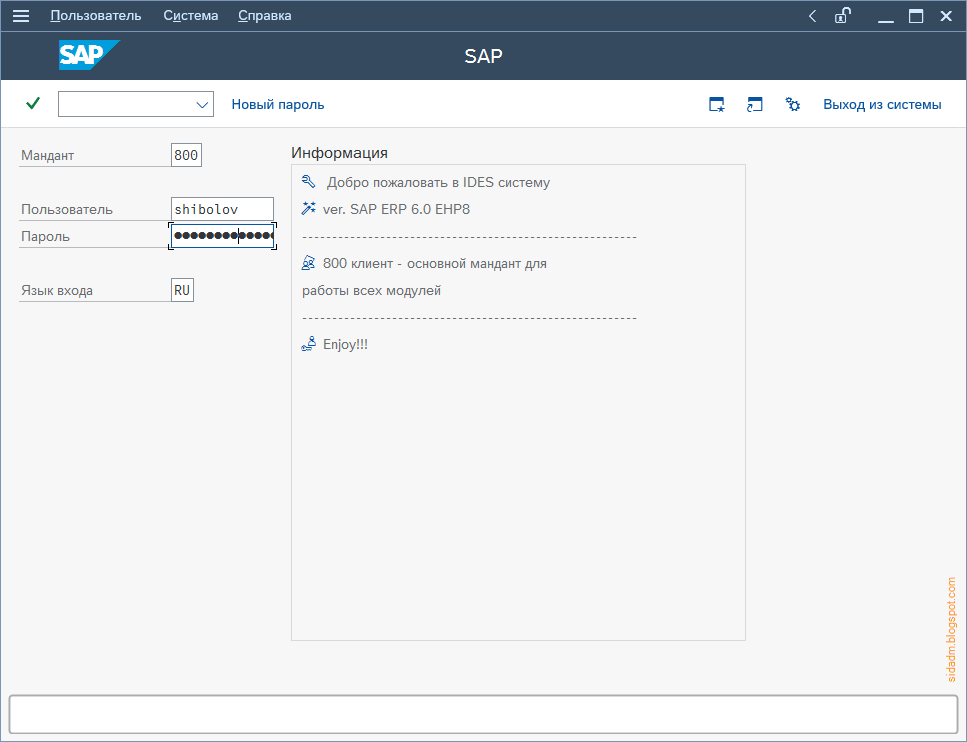Click the command field combo box
Viewport: 967px width, 742px height.
click(x=130, y=103)
